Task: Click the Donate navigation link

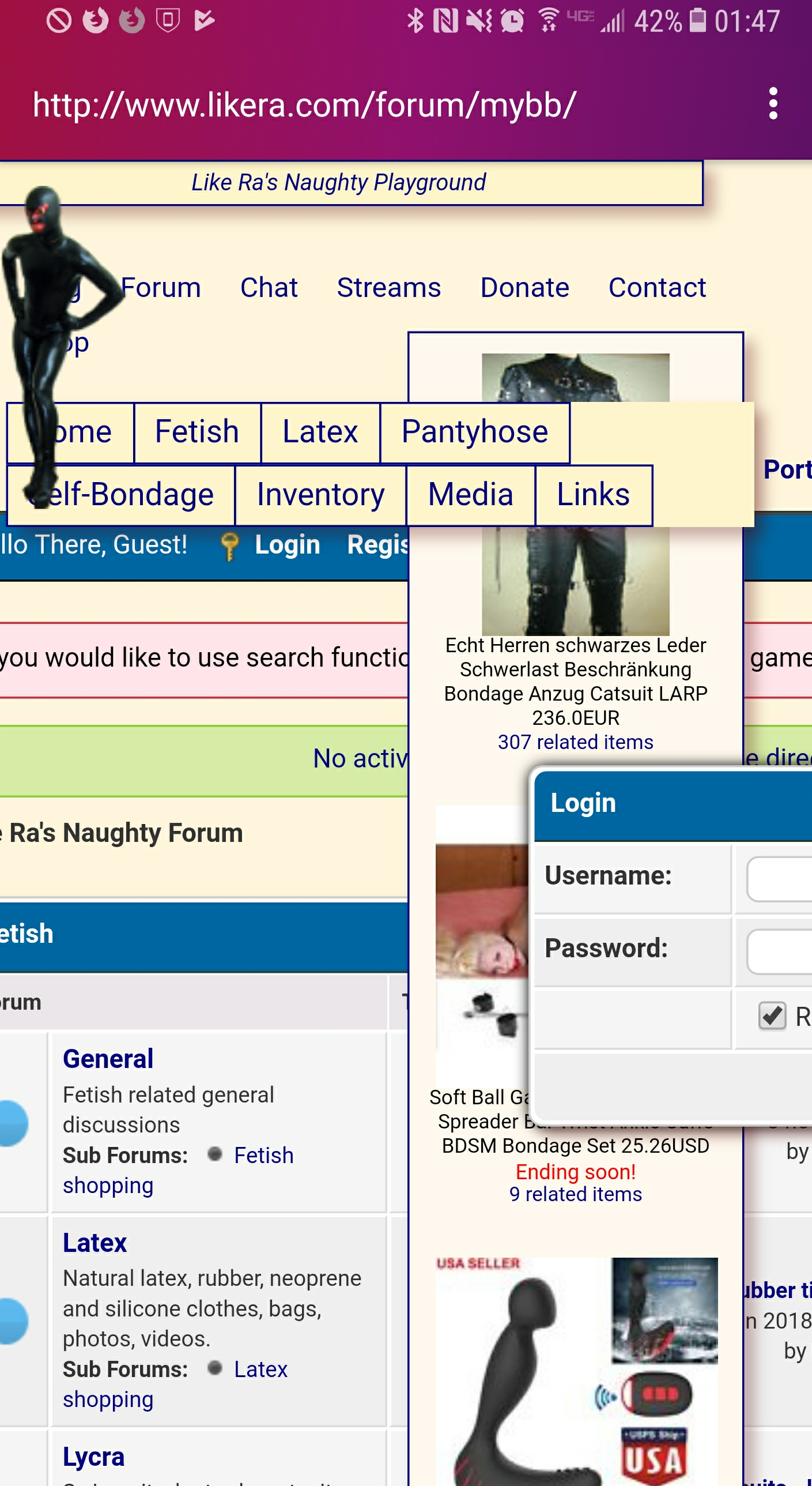Action: (x=524, y=287)
